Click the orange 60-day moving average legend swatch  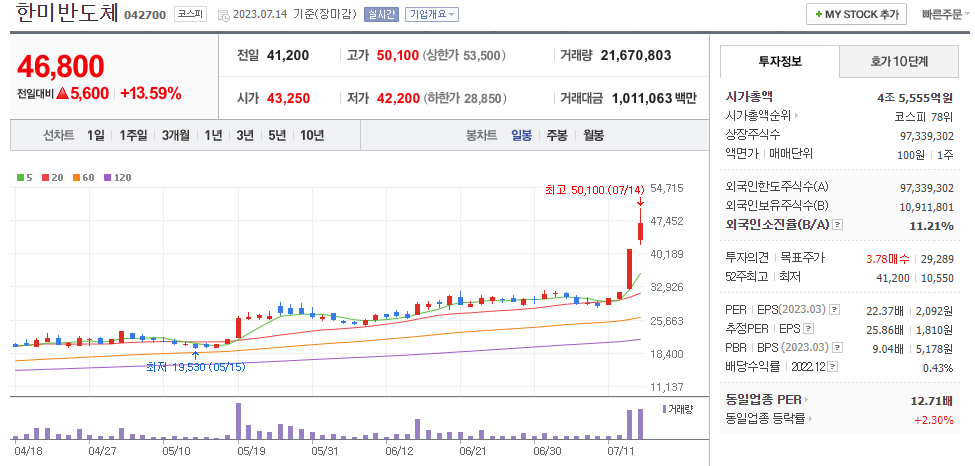point(75,177)
